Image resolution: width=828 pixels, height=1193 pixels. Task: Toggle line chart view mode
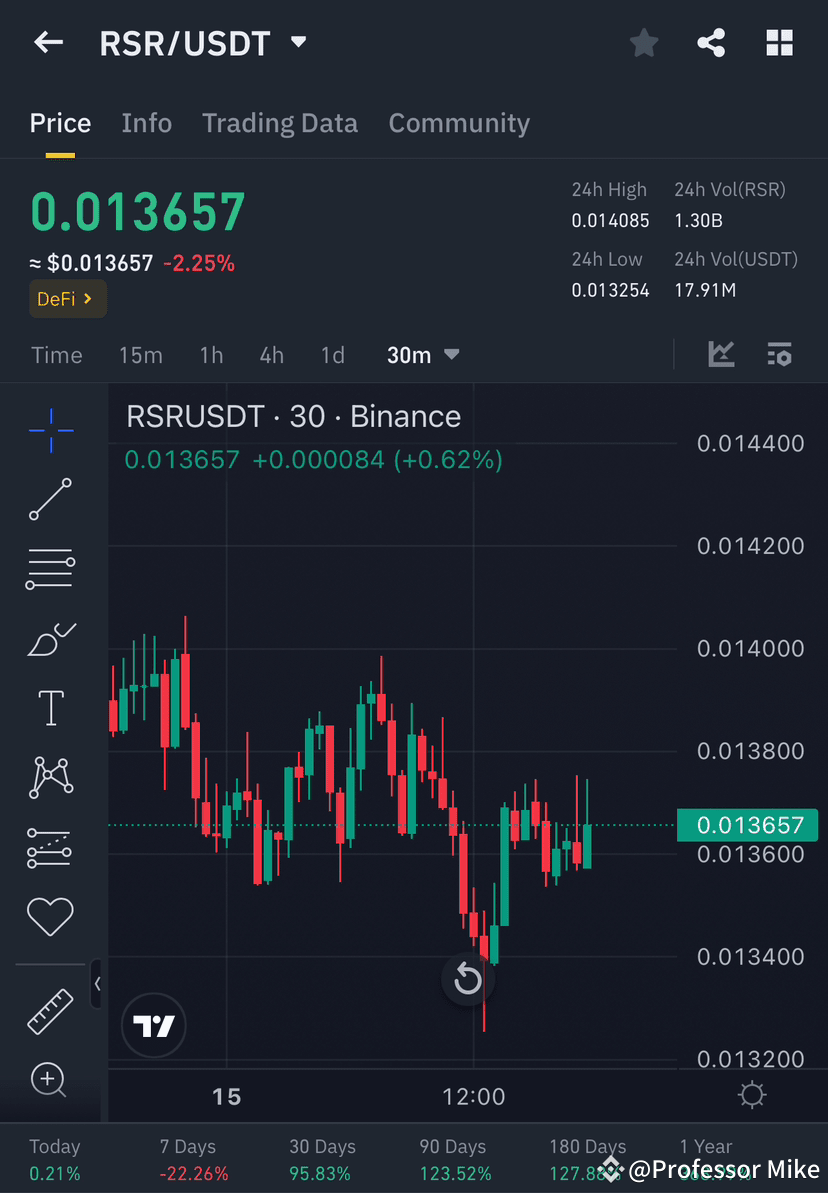tap(721, 354)
